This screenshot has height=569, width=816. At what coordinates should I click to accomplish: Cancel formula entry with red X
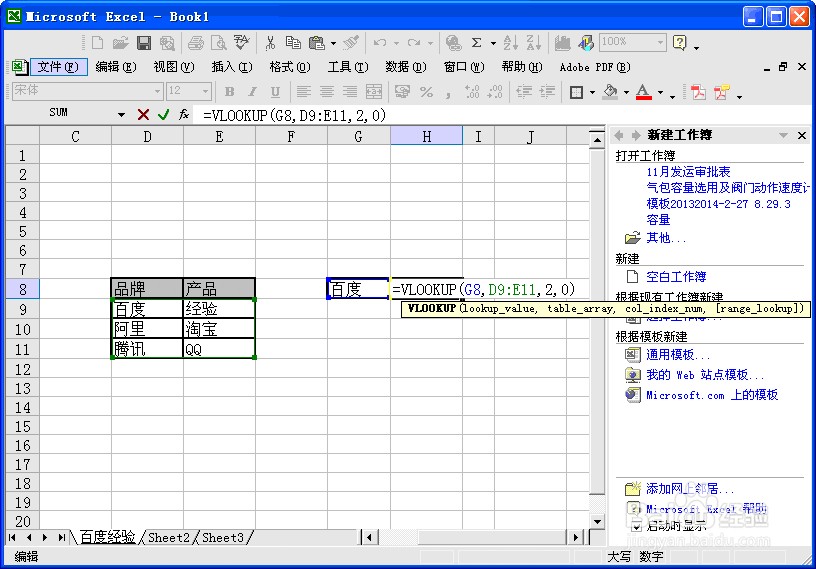click(143, 115)
